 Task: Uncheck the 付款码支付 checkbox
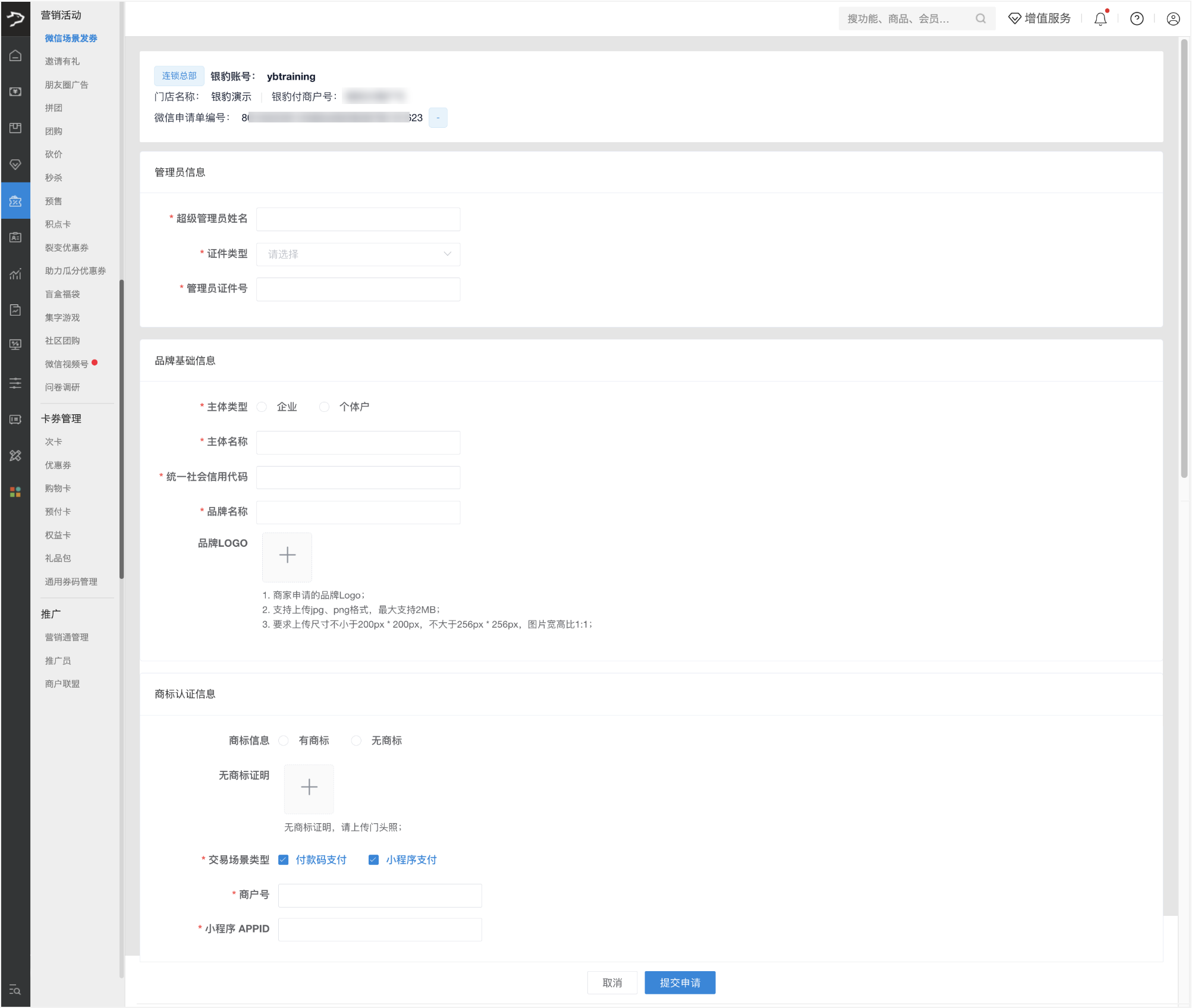click(x=284, y=860)
